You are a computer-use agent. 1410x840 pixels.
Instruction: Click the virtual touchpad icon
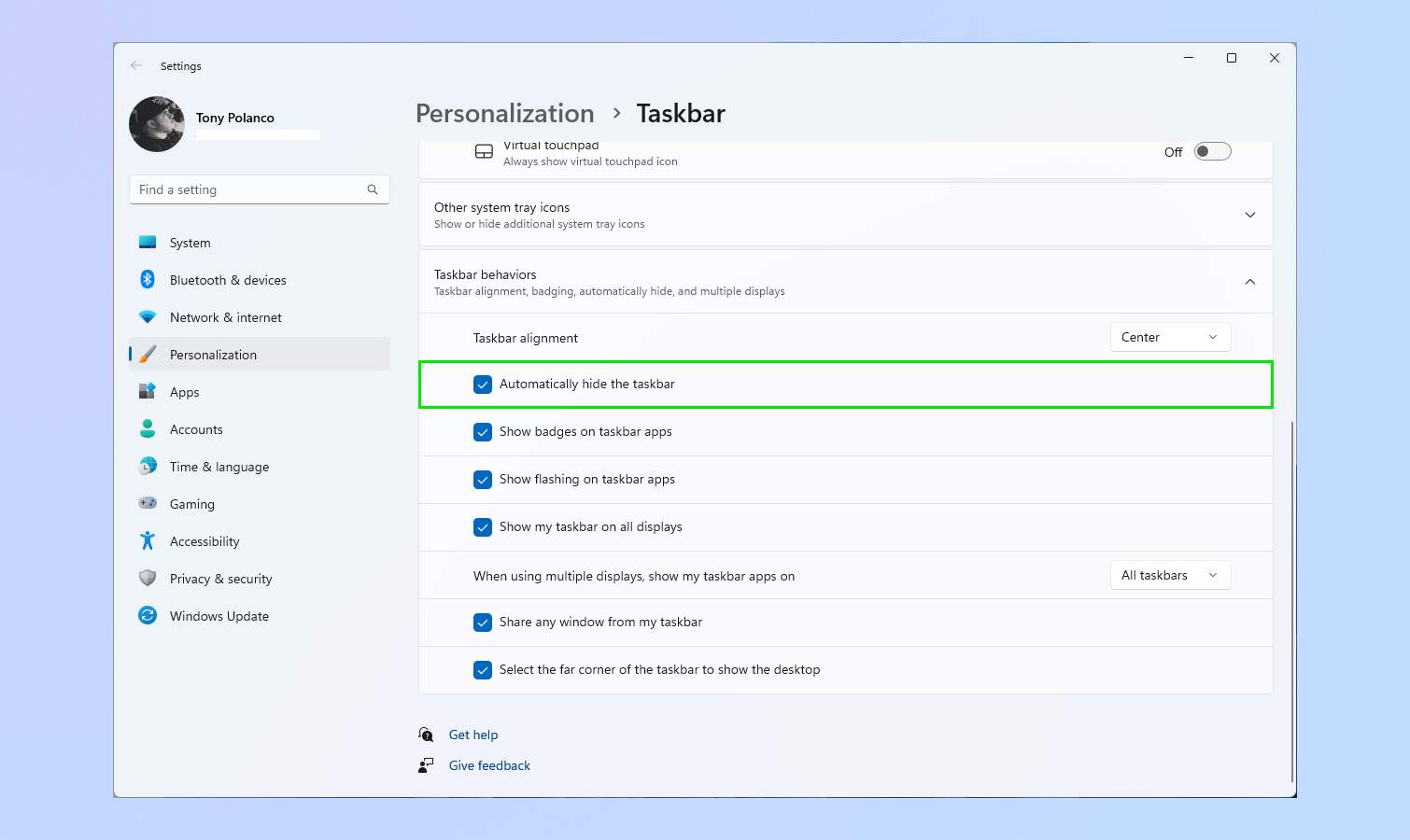484,151
